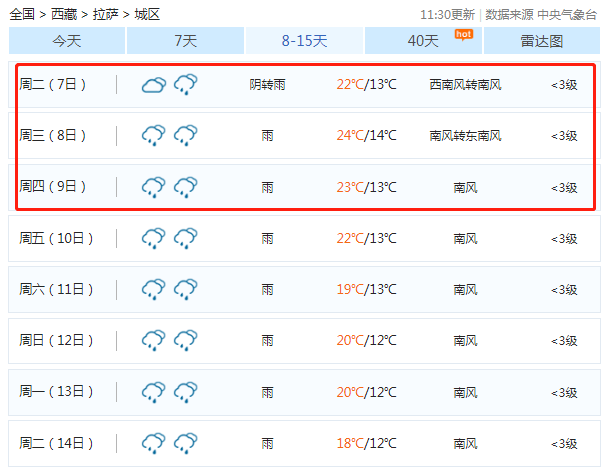Click the 西南风转南风 wind text
Viewport: 608px width, 475px height.
[465, 85]
